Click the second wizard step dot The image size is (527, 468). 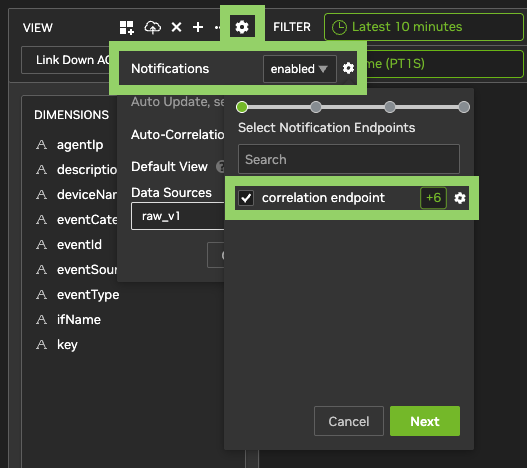(316, 107)
